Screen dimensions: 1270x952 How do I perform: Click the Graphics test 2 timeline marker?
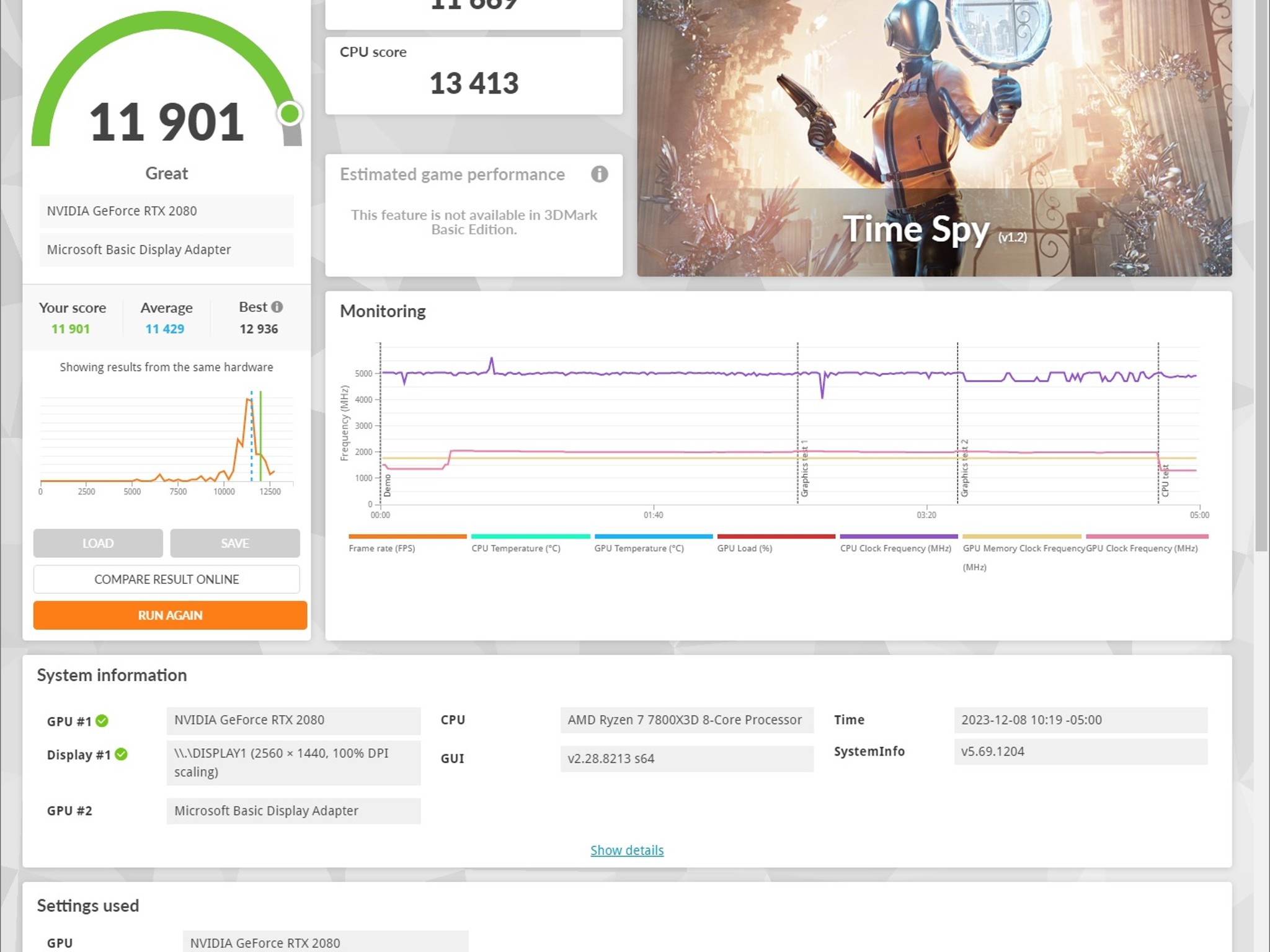[964, 469]
